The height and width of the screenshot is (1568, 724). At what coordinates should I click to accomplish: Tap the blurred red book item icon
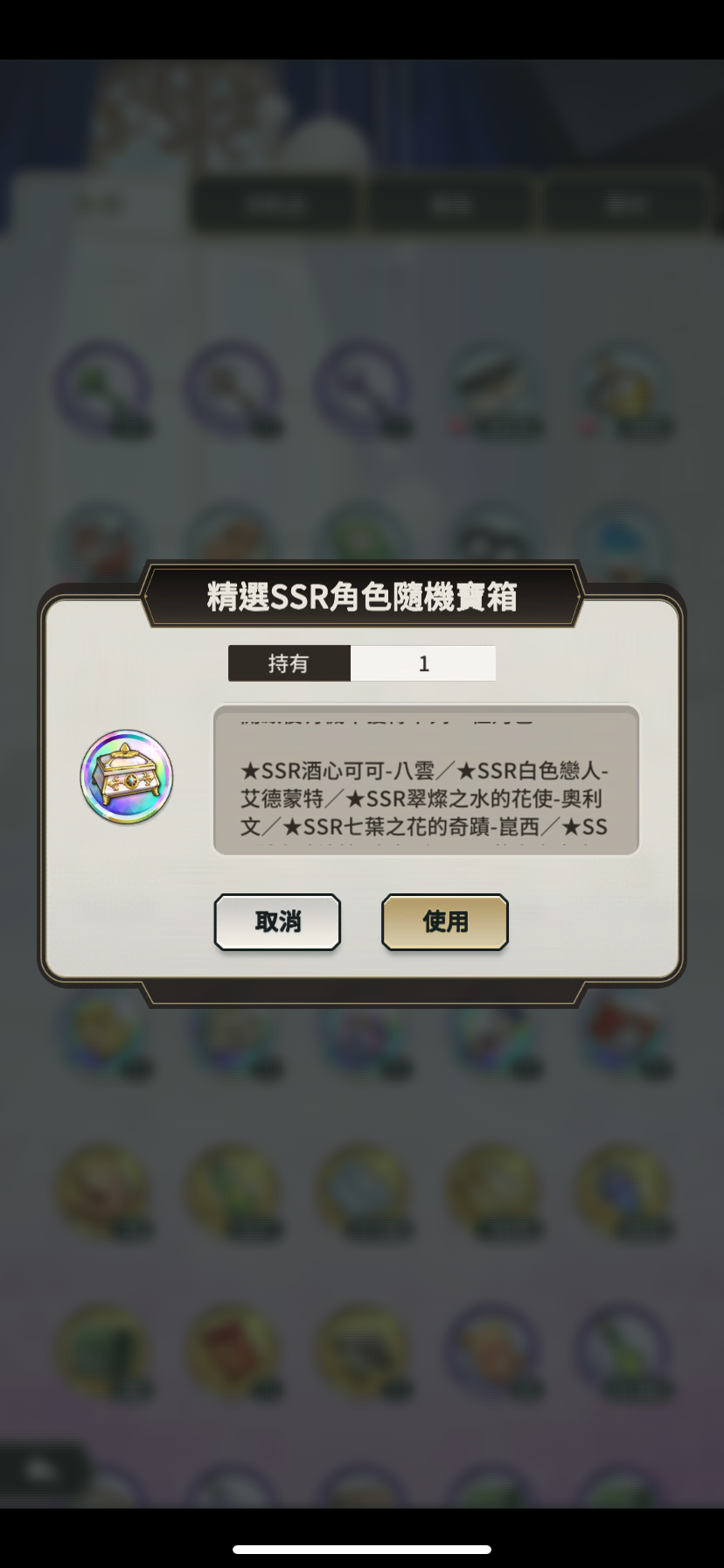(232, 1348)
